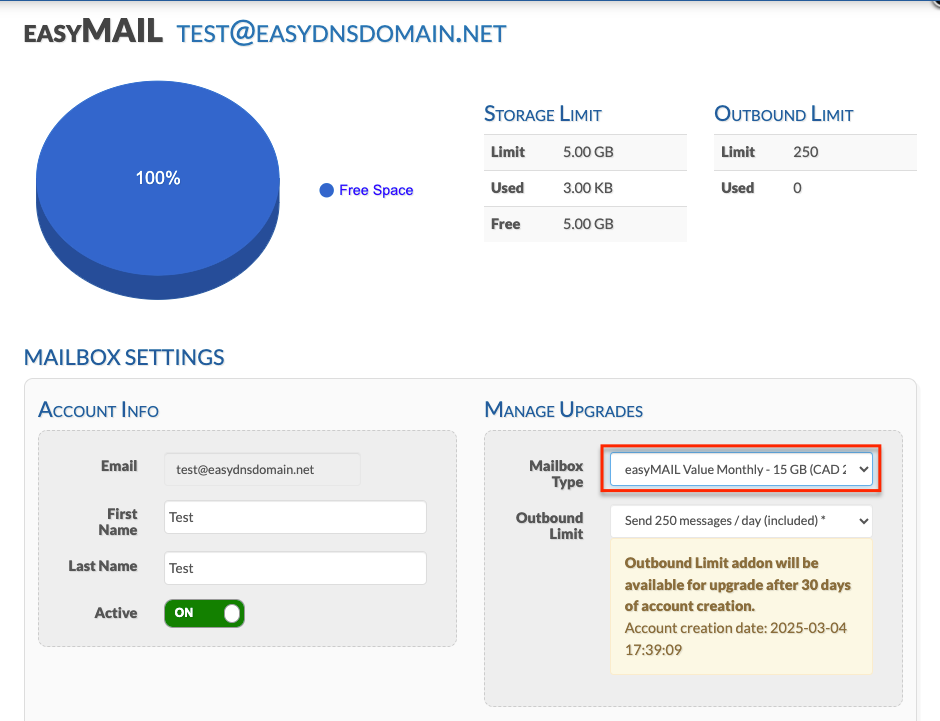Click the Account Info heading
The height and width of the screenshot is (721, 940).
click(98, 410)
